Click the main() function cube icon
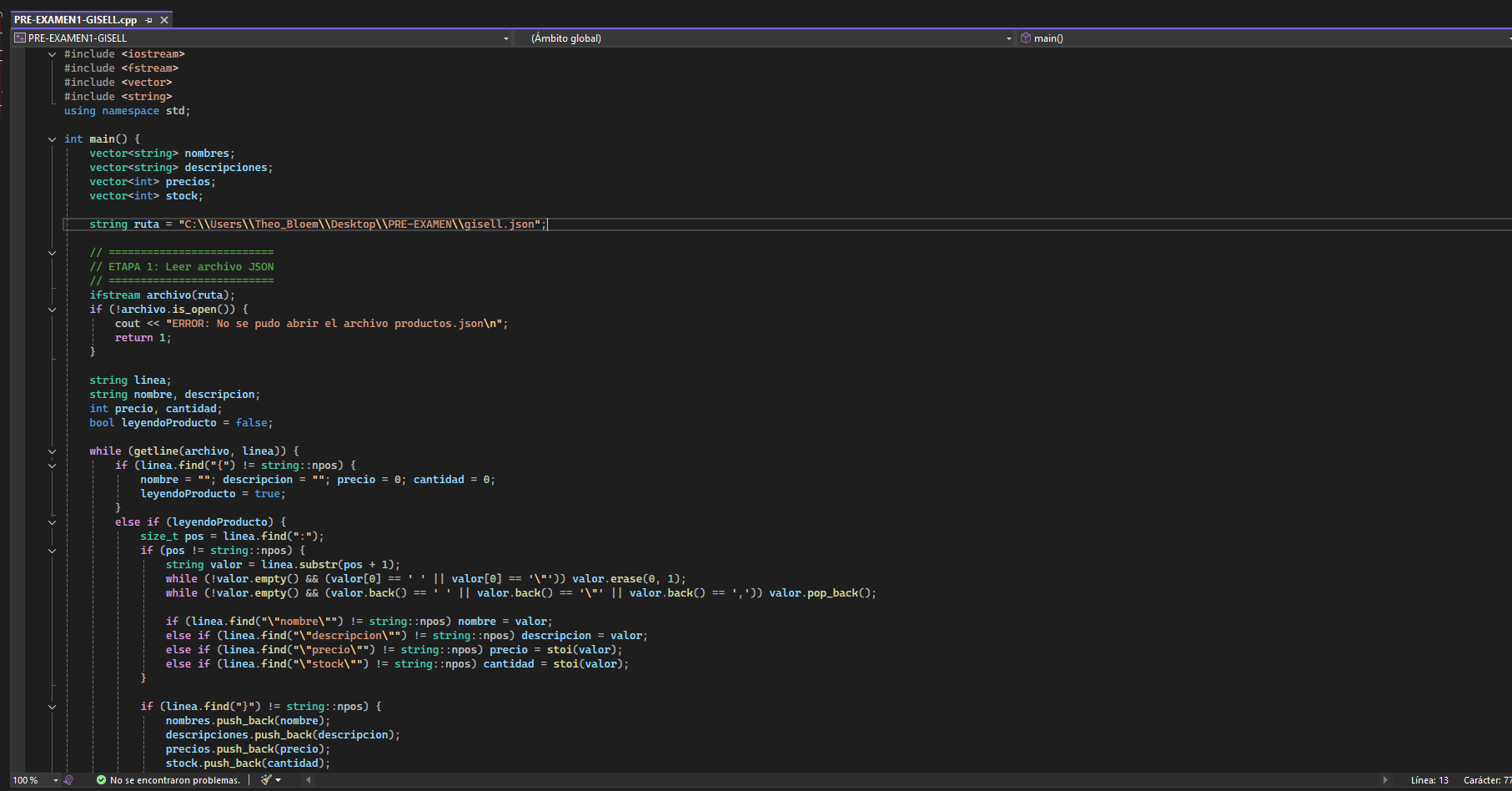This screenshot has height=791, width=1512. point(1026,38)
